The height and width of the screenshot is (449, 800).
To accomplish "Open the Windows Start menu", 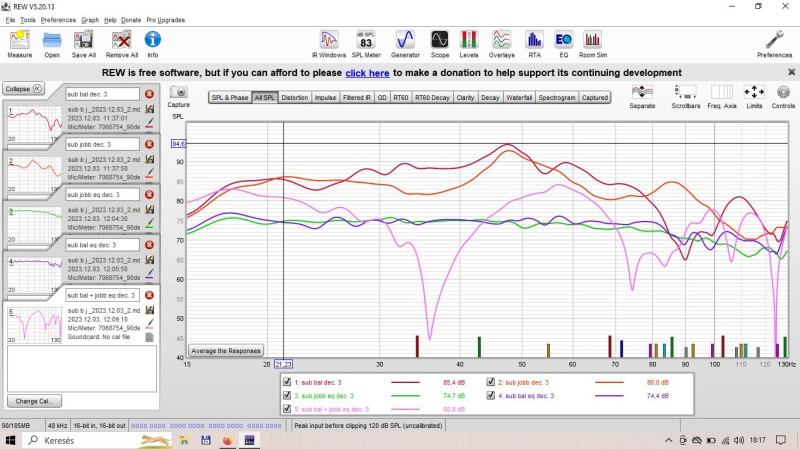I will (x=10, y=440).
